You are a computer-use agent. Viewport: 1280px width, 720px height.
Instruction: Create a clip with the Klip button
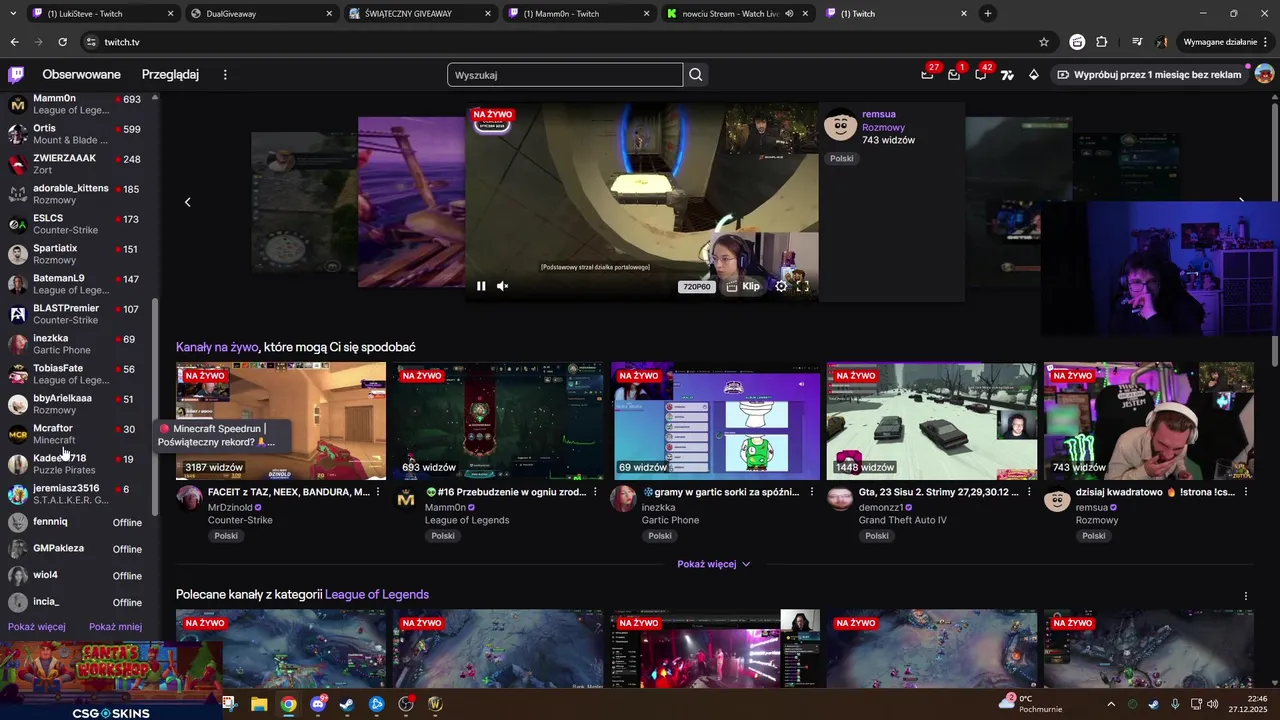tap(743, 286)
